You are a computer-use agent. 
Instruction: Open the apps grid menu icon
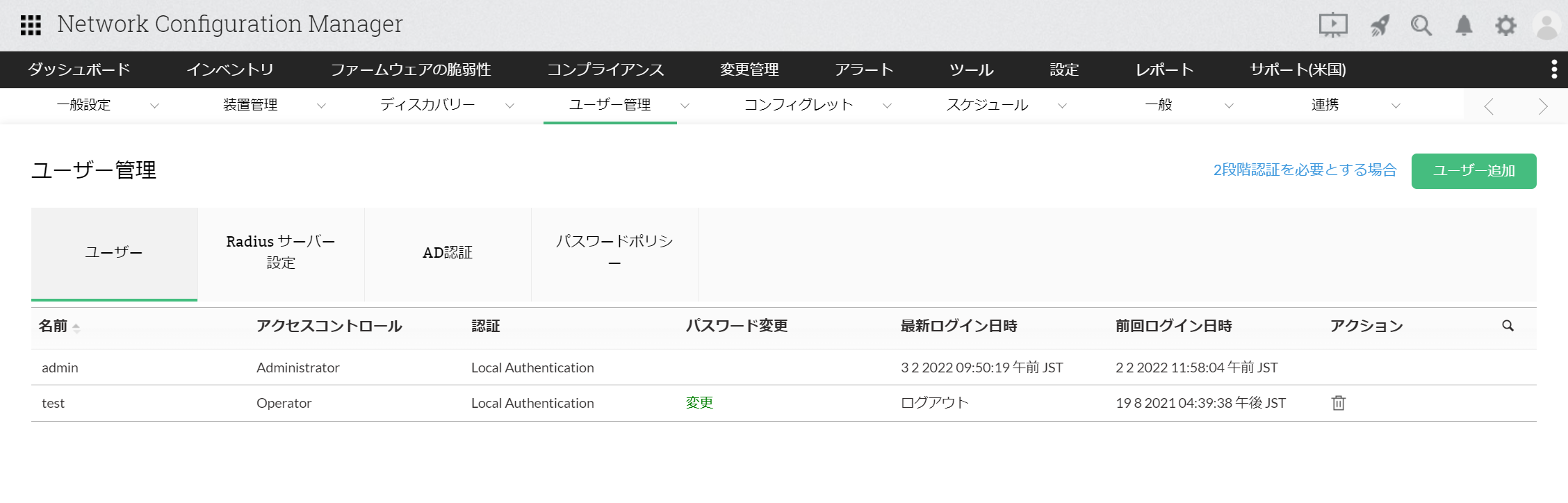pos(31,25)
